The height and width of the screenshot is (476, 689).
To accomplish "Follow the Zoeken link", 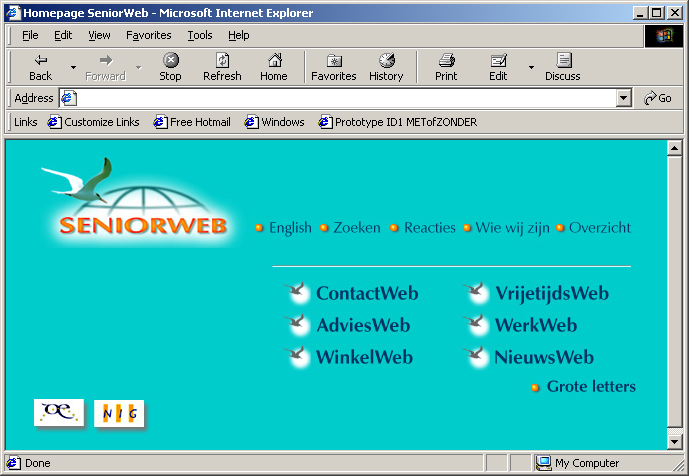I will (357, 228).
